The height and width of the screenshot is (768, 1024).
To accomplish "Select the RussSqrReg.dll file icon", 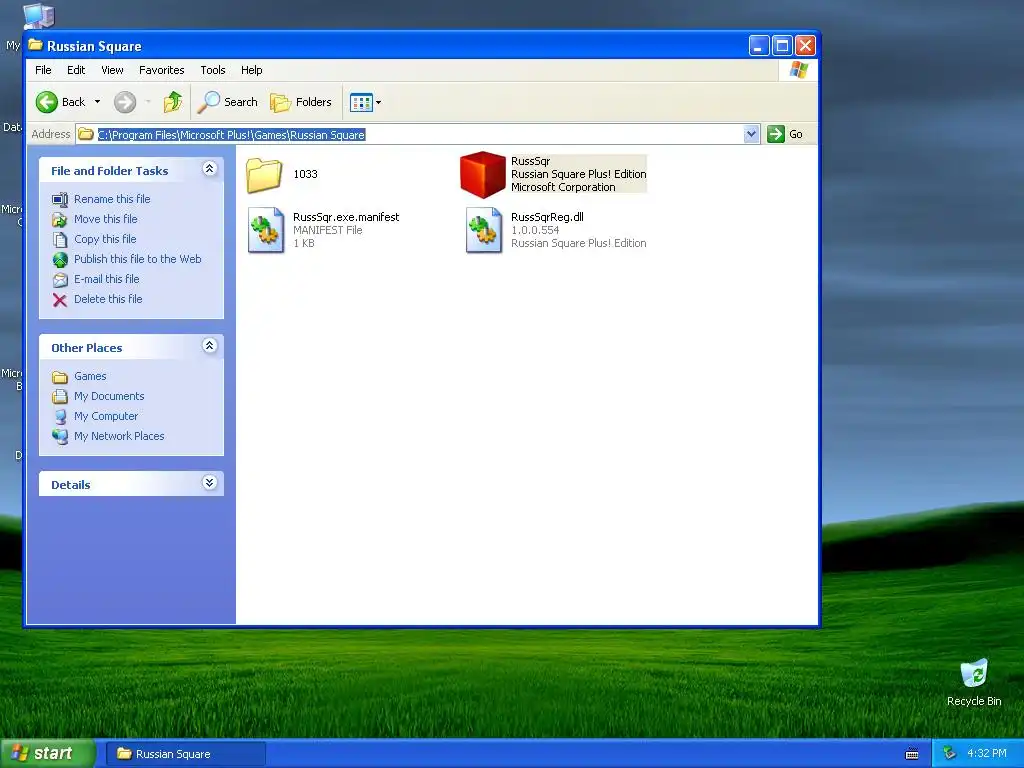I will (x=484, y=230).
